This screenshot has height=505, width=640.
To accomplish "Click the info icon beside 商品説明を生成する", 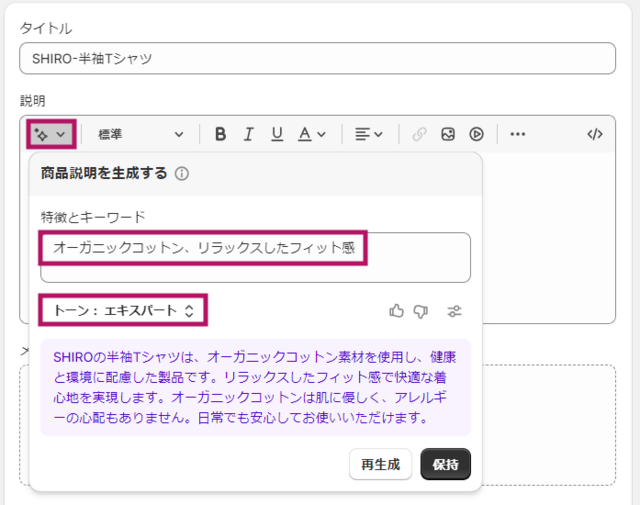I will (x=182, y=174).
